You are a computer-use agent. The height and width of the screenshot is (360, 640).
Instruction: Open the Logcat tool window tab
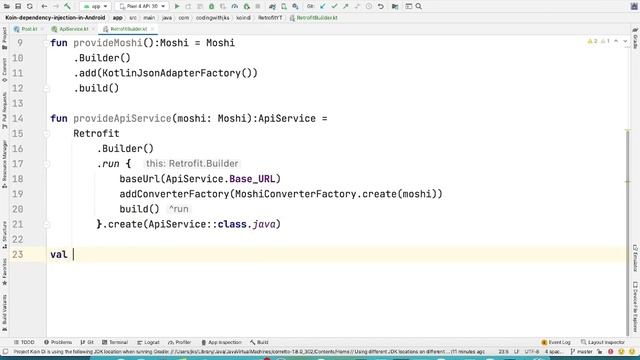[x=148, y=342]
